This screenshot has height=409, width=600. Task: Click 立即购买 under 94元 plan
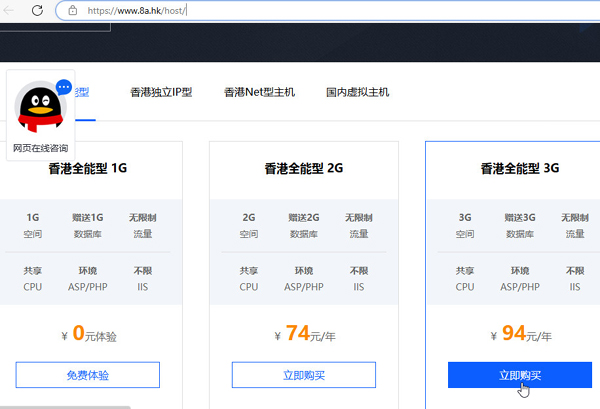pos(520,375)
